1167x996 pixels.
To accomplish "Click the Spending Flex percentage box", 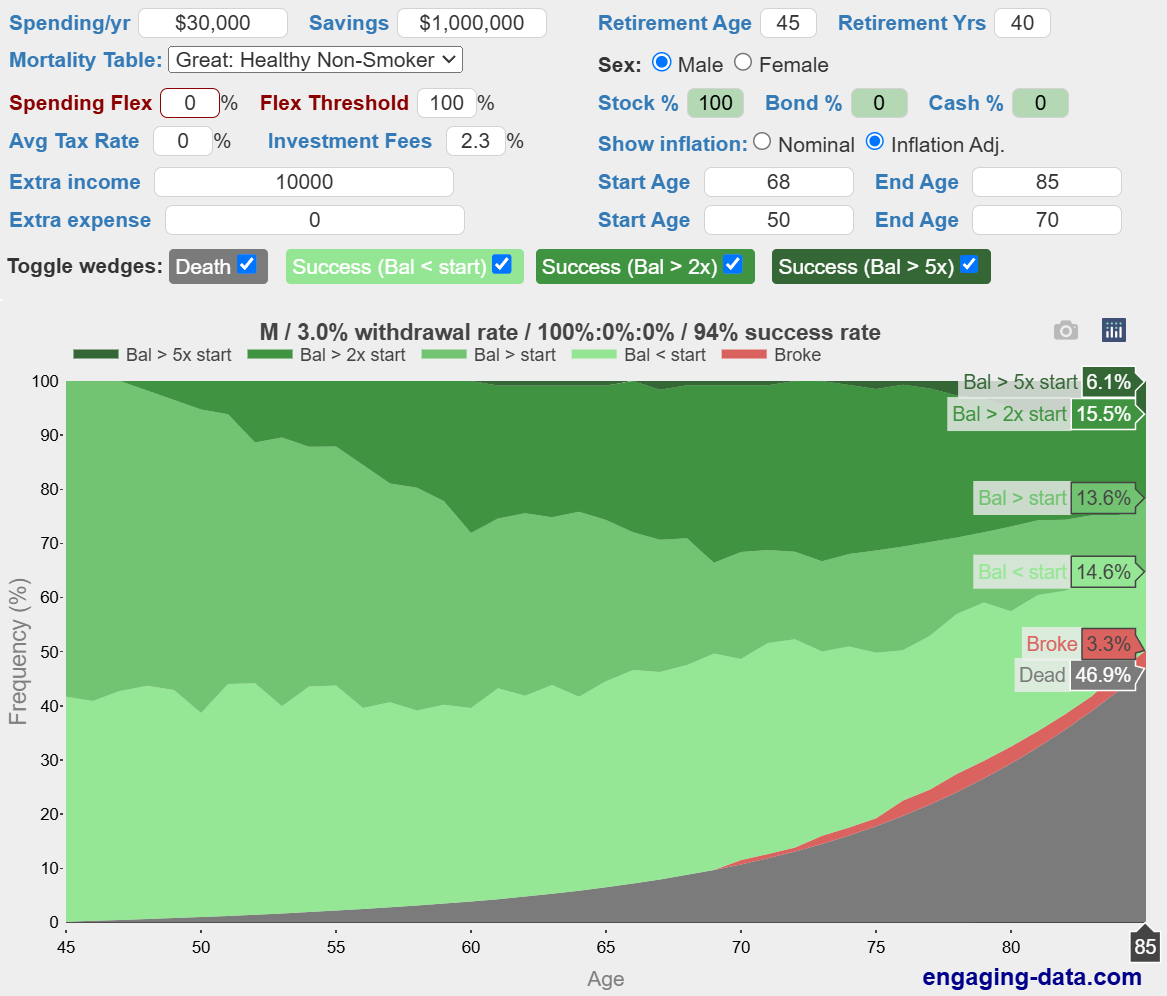I will coord(189,103).
